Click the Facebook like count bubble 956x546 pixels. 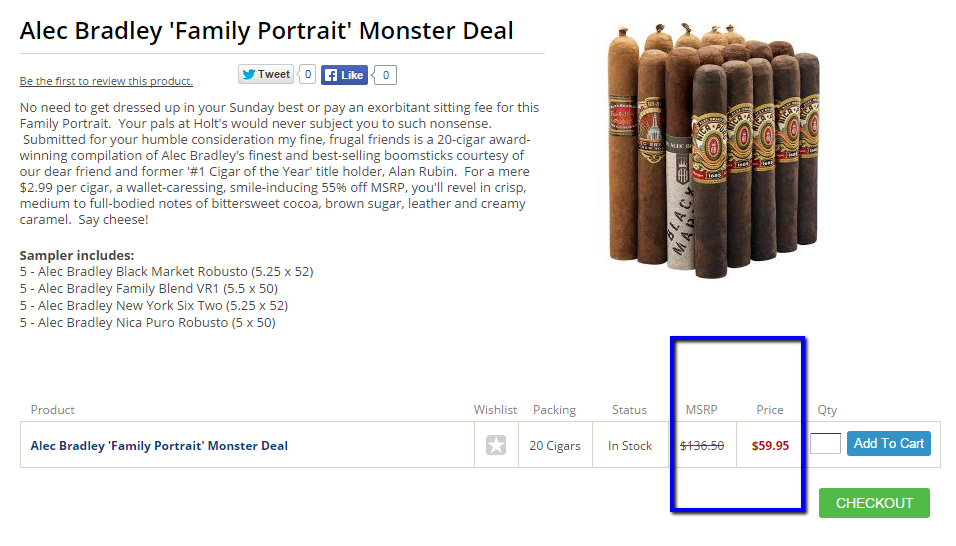(x=387, y=75)
